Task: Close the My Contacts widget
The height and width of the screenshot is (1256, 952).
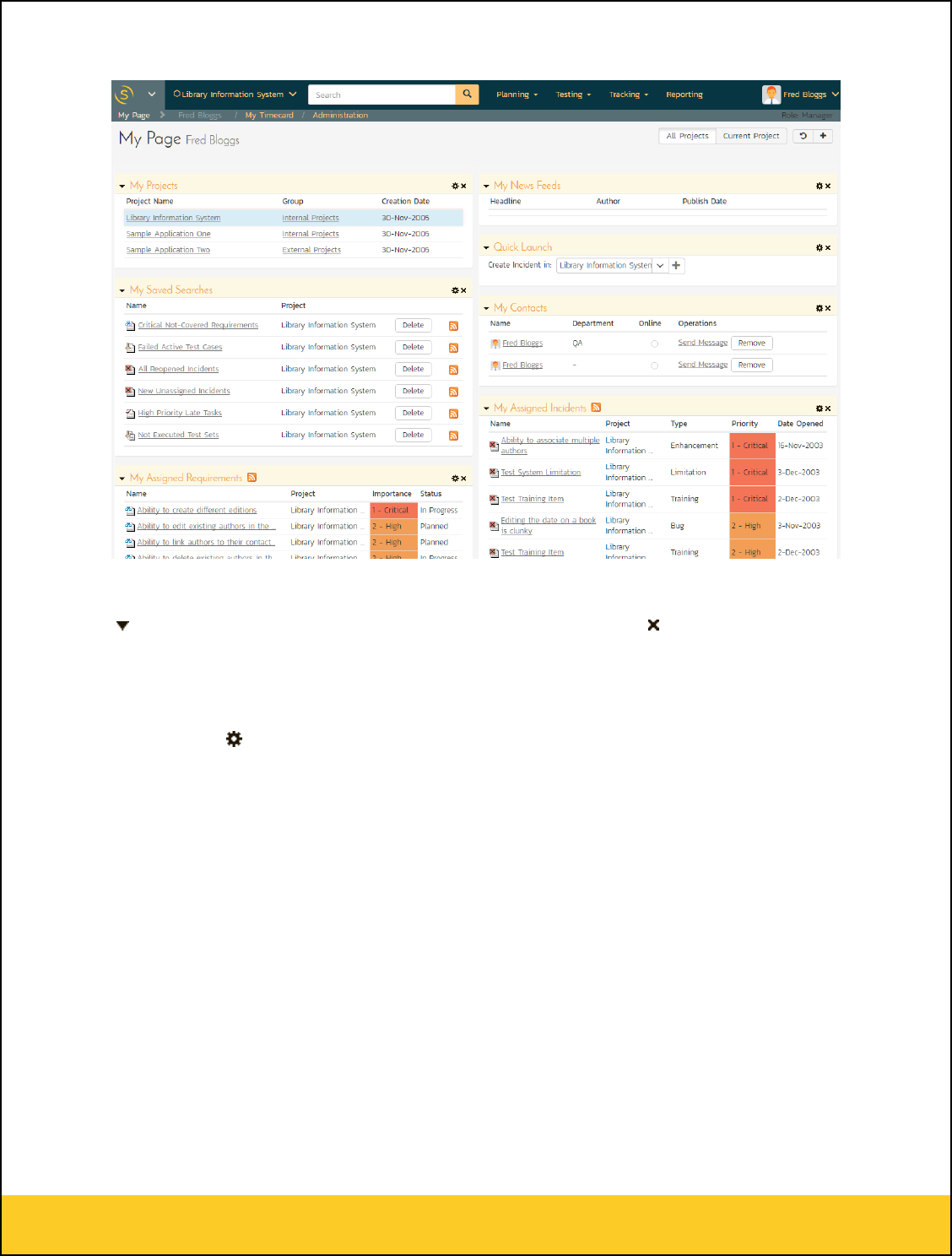Action: coord(828,308)
